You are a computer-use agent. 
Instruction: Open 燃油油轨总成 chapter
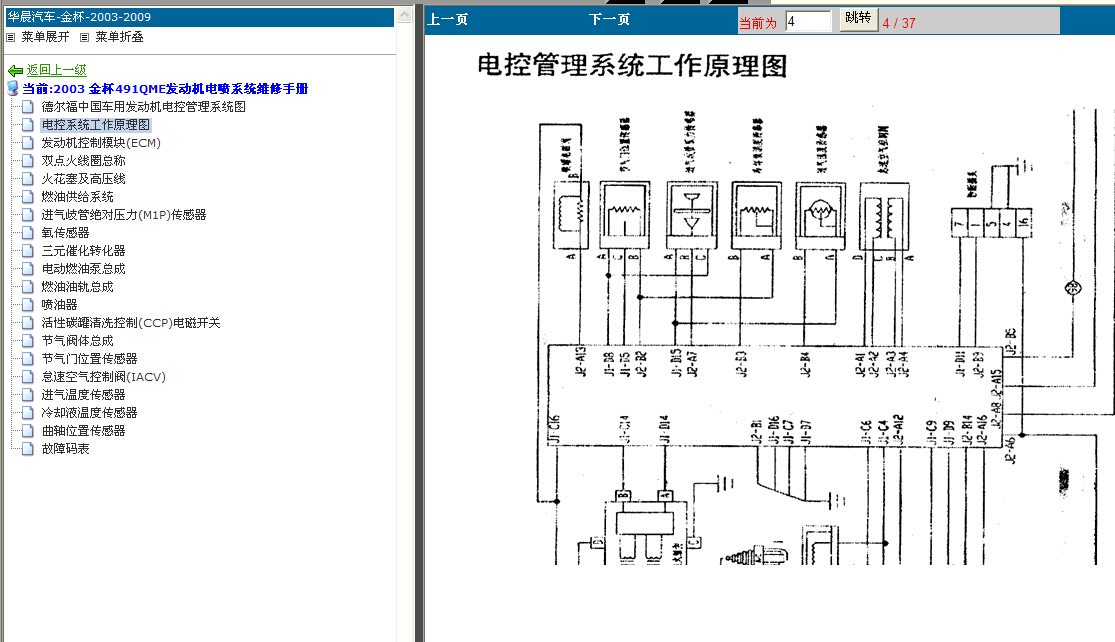pos(78,287)
